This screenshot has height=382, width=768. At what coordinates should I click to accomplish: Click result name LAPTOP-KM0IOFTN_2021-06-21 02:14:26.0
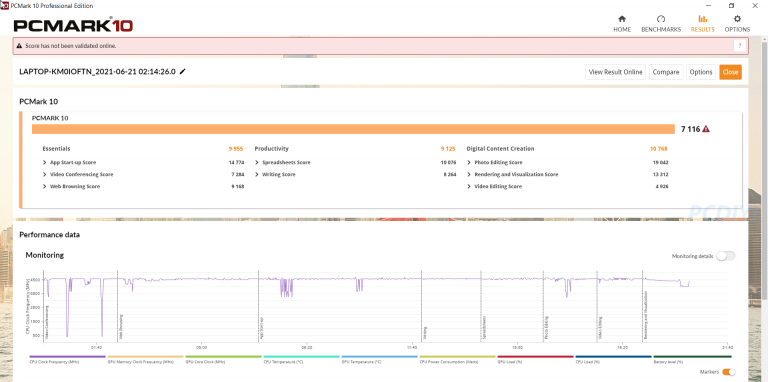(x=97, y=72)
